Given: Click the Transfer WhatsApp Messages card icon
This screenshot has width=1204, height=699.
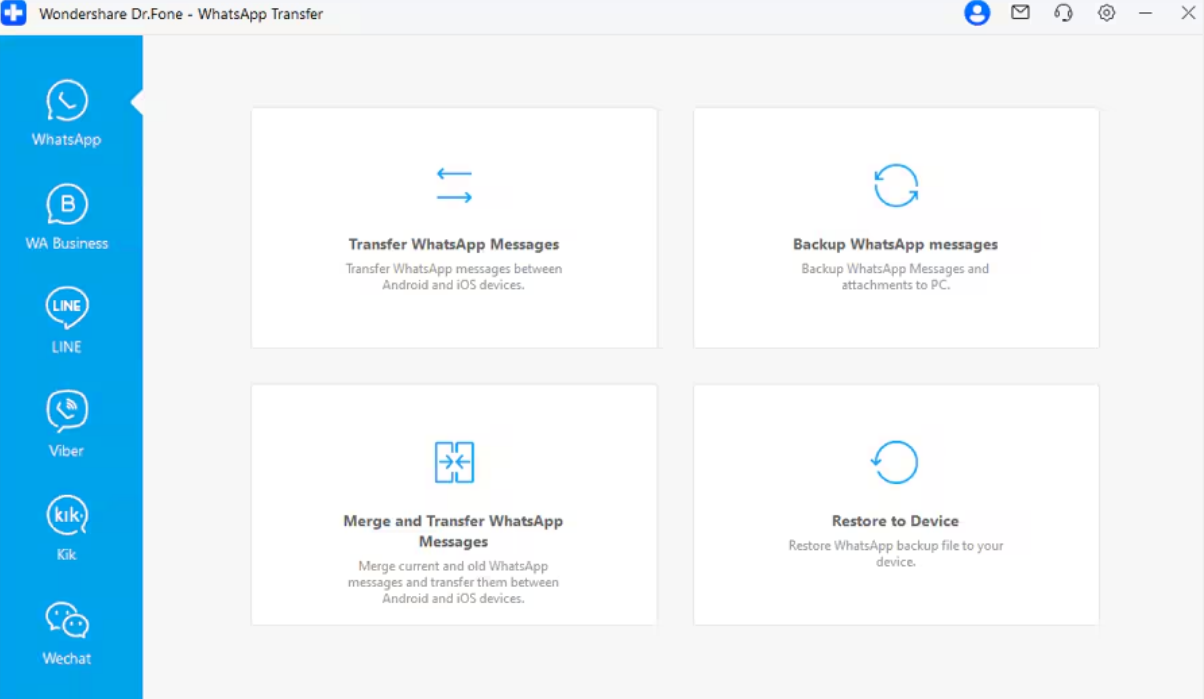Looking at the screenshot, I should pos(454,184).
